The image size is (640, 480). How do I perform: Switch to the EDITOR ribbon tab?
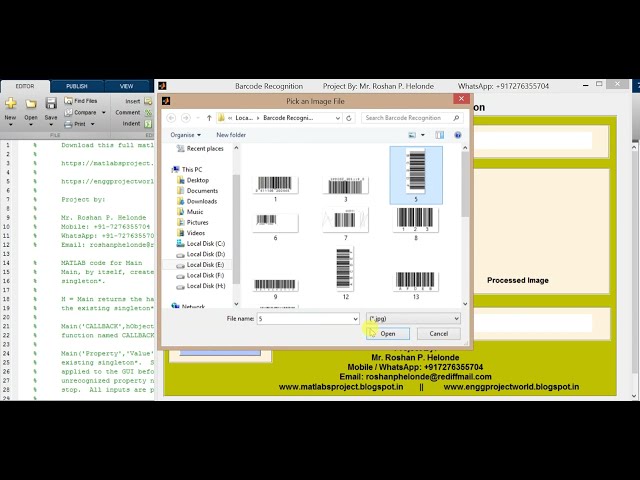[x=25, y=86]
